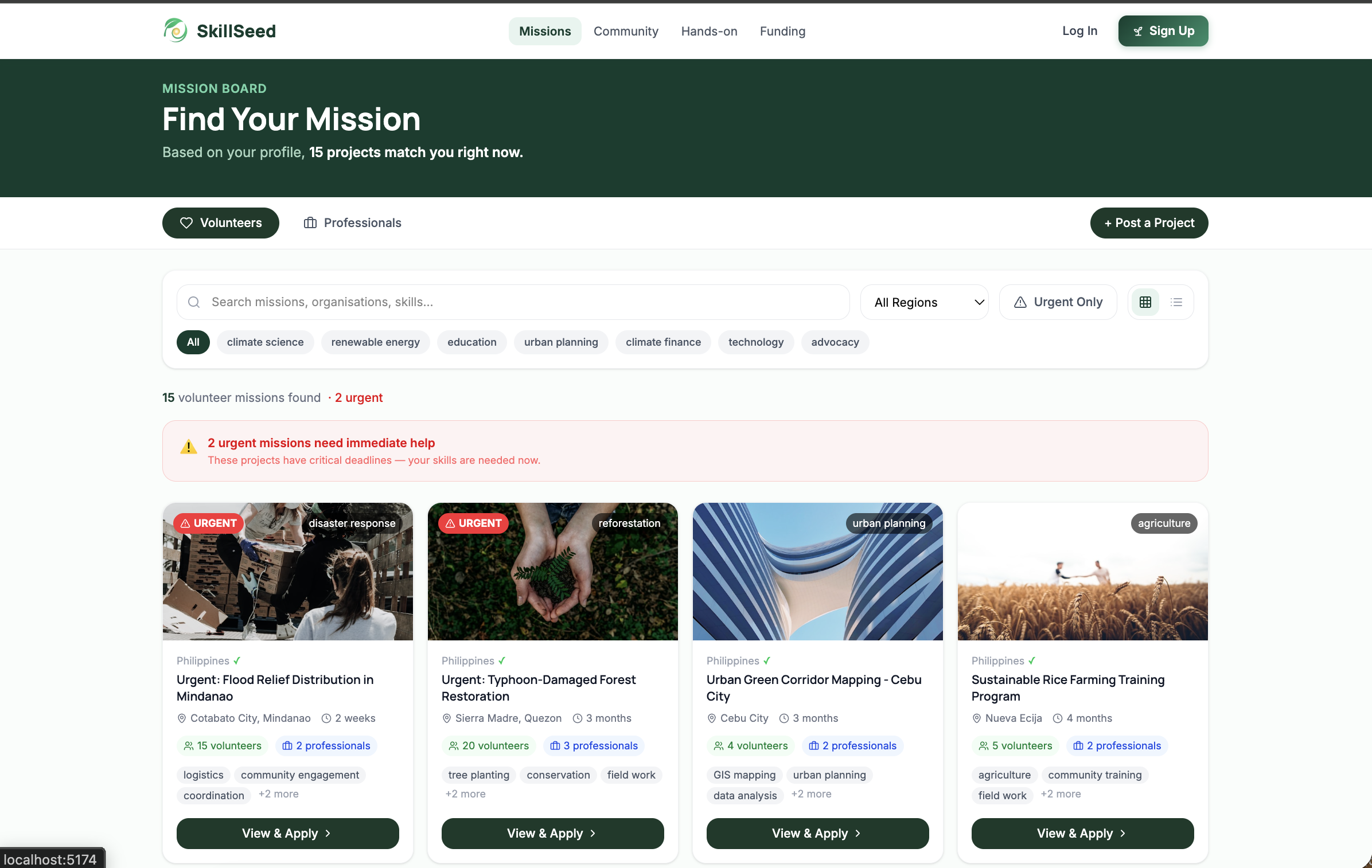
Task: View & Apply to Flood Relief Distribution
Action: [x=288, y=834]
